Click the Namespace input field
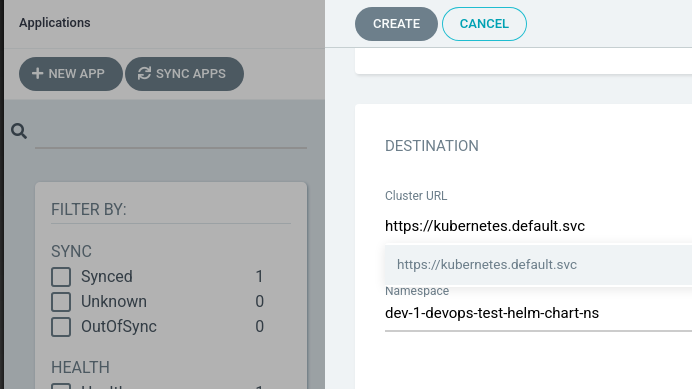The image size is (692, 389). pos(538,313)
